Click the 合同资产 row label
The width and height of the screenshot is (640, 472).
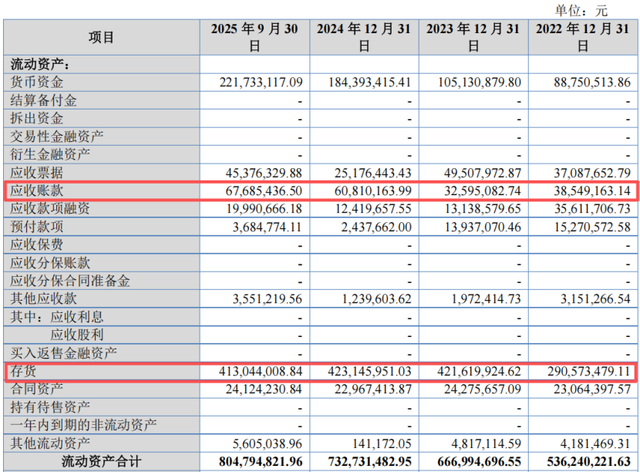point(36,389)
